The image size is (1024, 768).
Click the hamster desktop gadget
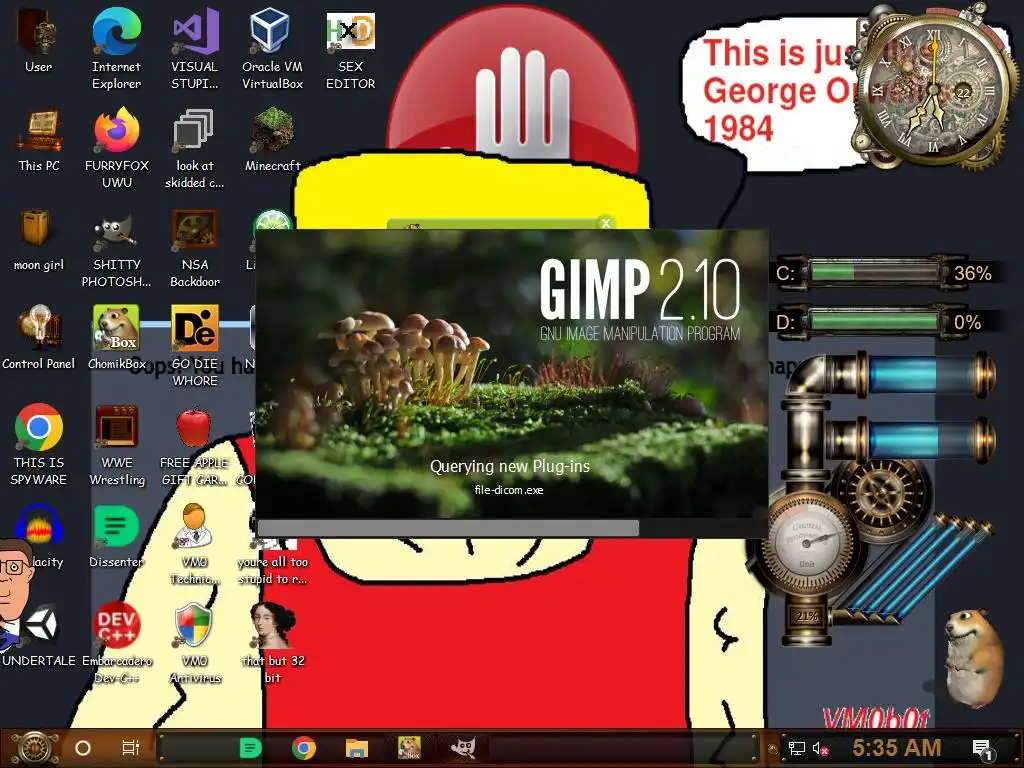pyautogui.click(x=974, y=656)
